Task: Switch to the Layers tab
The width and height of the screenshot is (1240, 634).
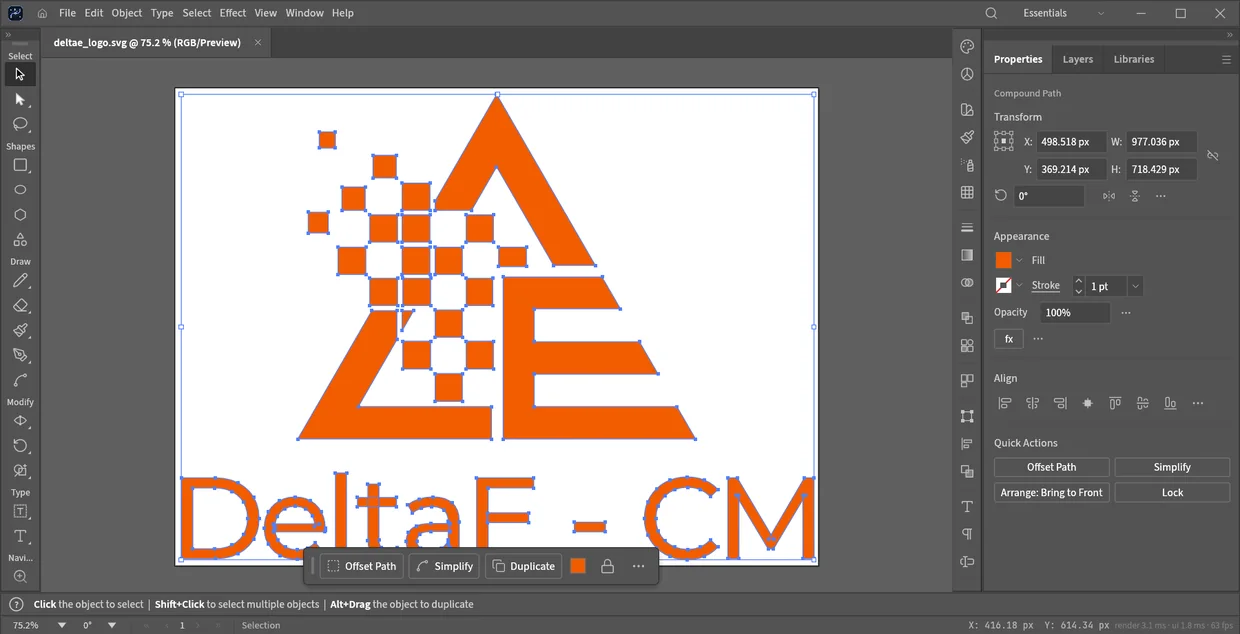Action: click(x=1077, y=59)
